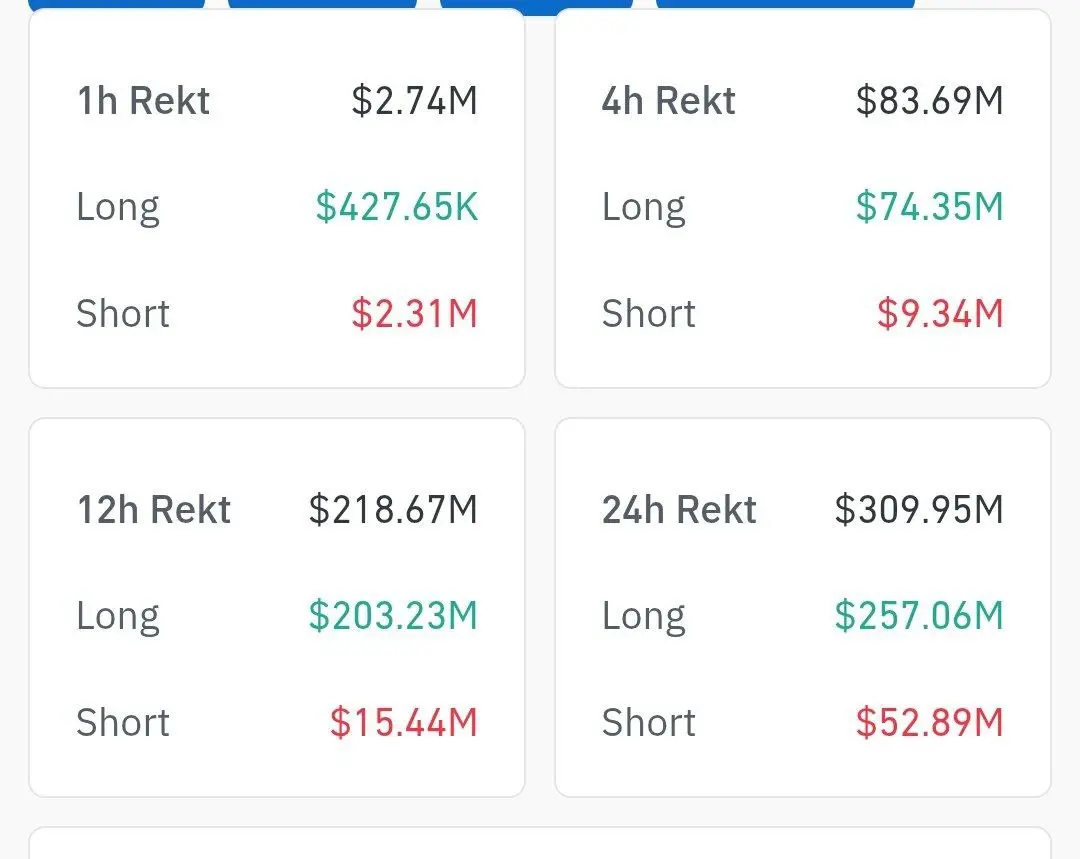Image resolution: width=1080 pixels, height=859 pixels.
Task: Click the 4h short value $9.34M
Action: (x=940, y=314)
